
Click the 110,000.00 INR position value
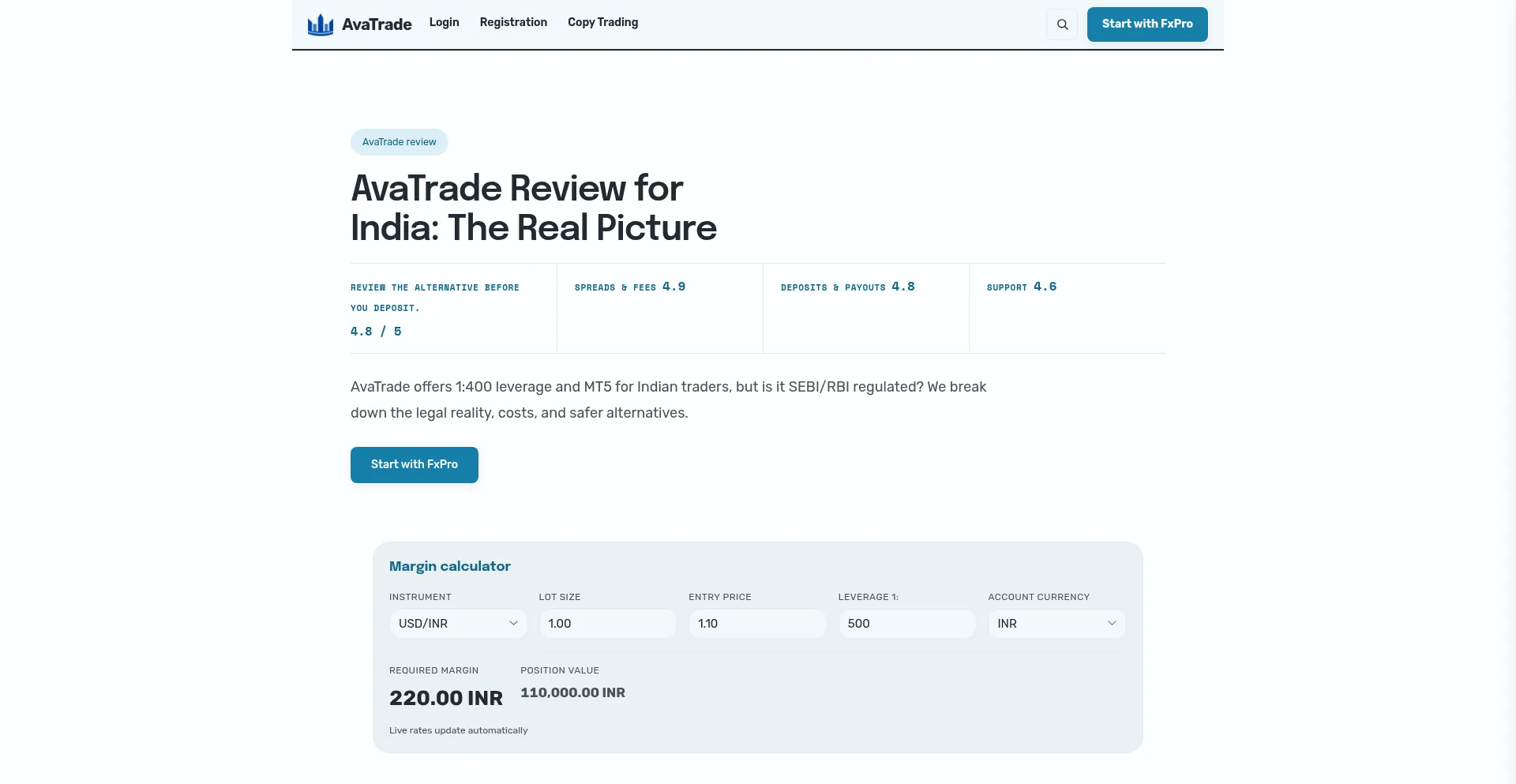click(572, 692)
